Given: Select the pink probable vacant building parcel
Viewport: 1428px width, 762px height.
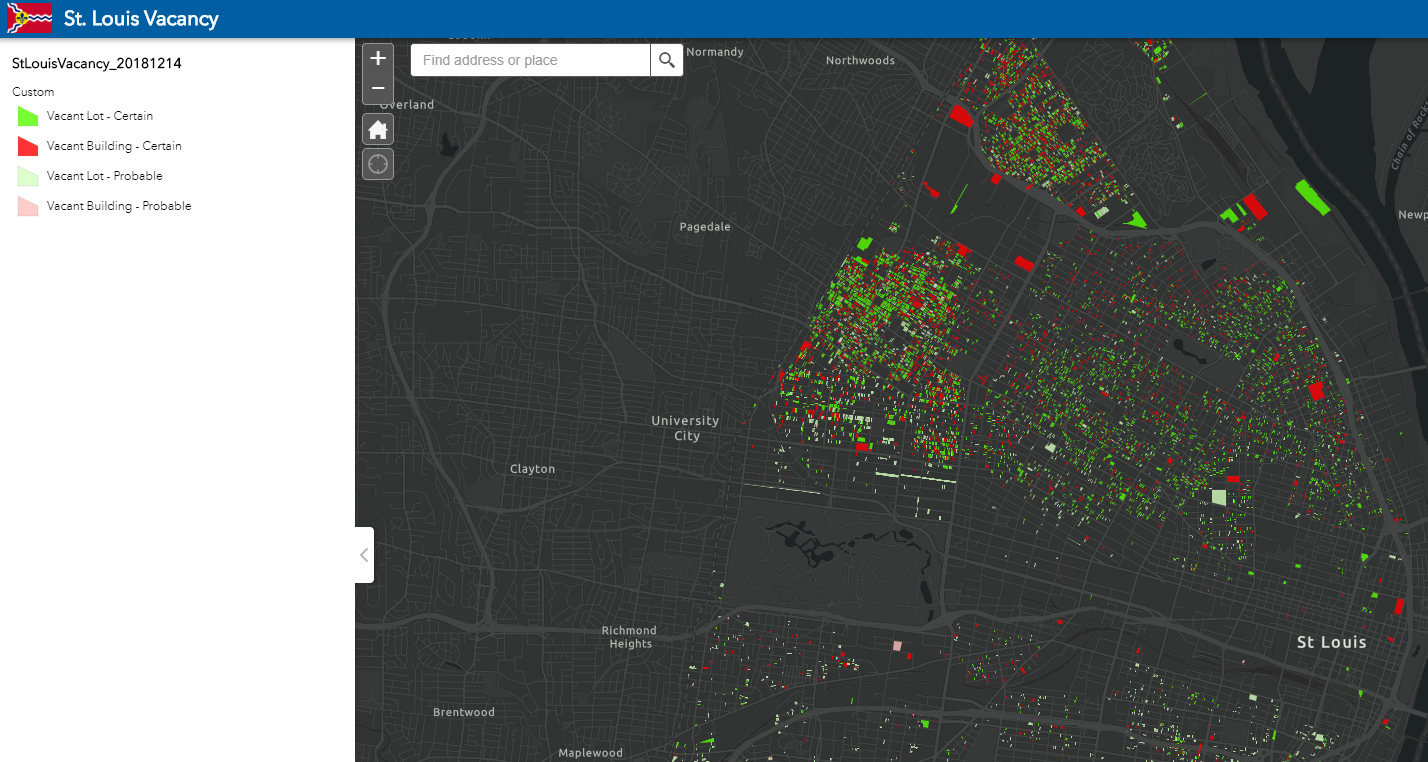Looking at the screenshot, I should click(x=897, y=646).
